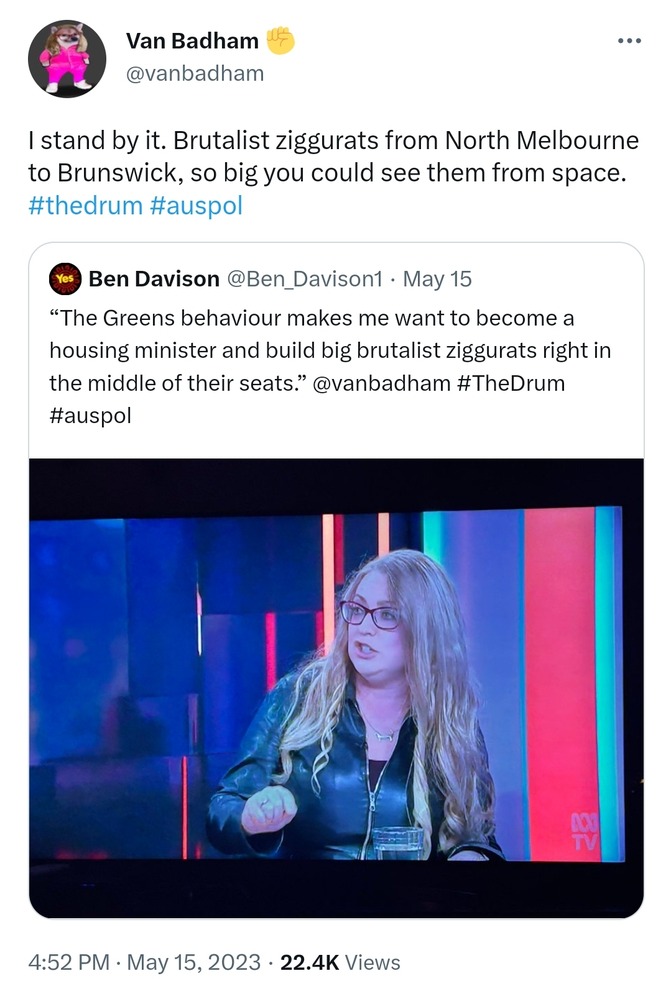This screenshot has width=671, height=999.
Task: Click the Ben Davison name in quoted tweet
Action: pyautogui.click(x=153, y=279)
